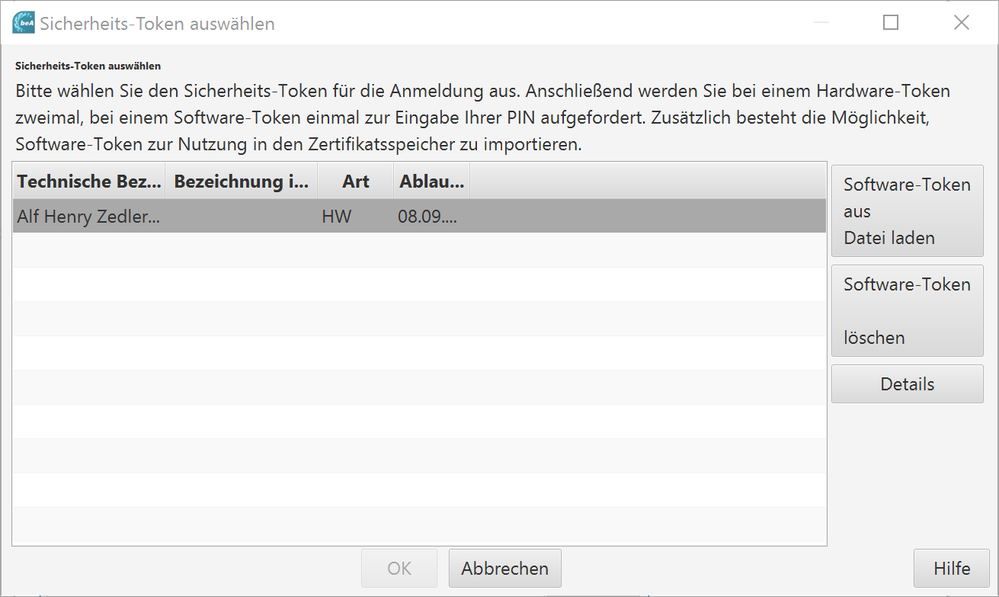Click the HW type cell
999x597 pixels.
click(x=356, y=216)
